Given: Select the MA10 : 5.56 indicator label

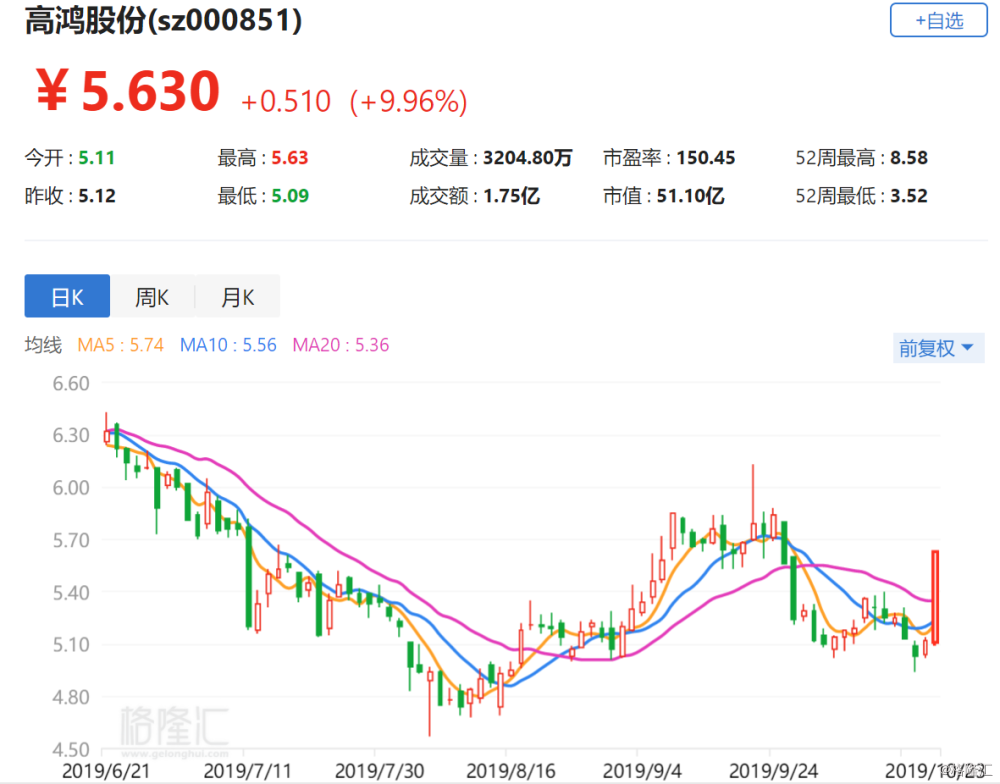Looking at the screenshot, I should (228, 345).
